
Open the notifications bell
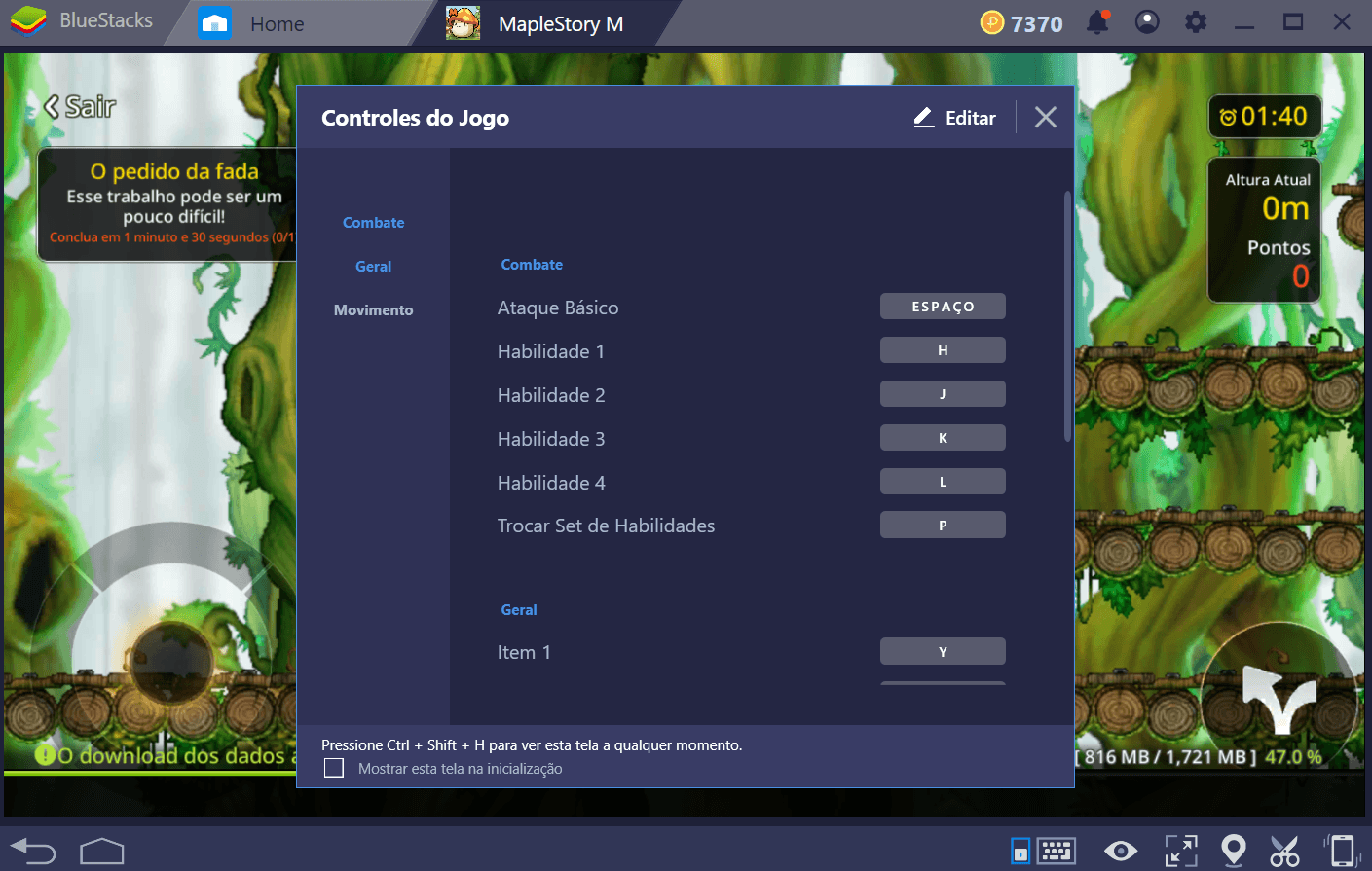tap(1098, 21)
